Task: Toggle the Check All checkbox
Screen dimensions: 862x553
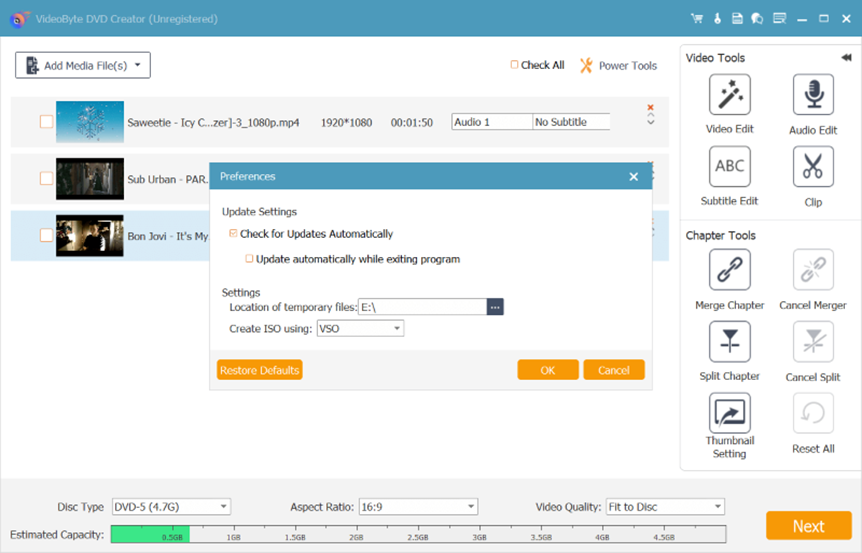Action: (x=514, y=65)
